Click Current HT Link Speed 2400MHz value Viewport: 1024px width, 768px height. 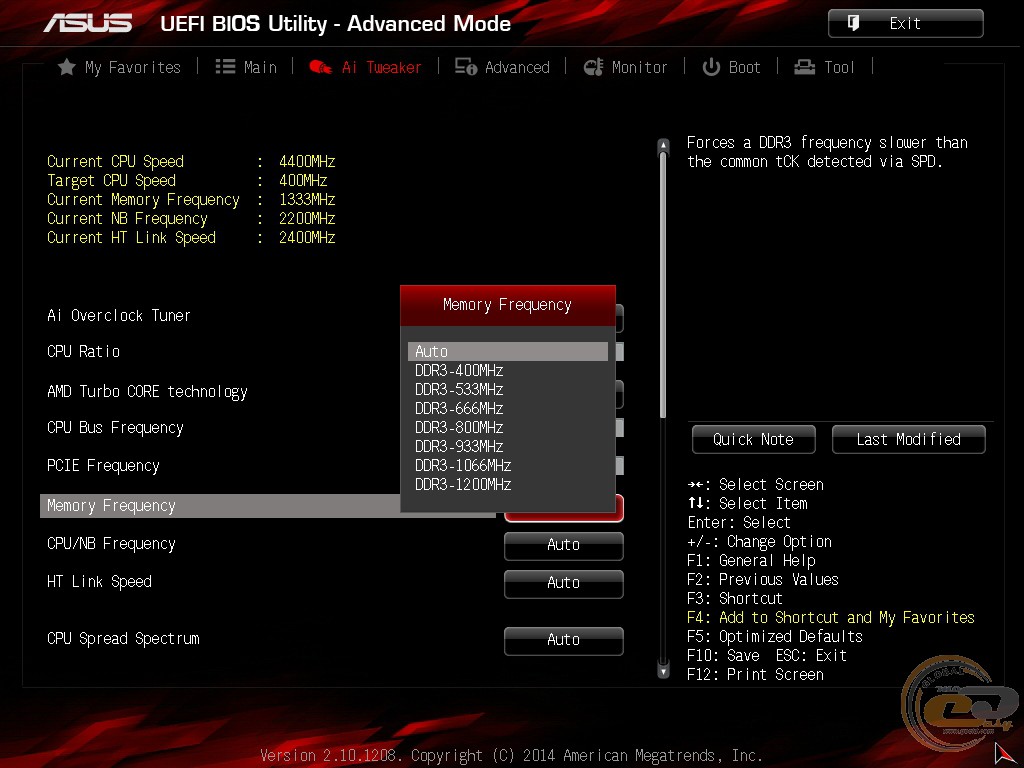[x=307, y=237]
